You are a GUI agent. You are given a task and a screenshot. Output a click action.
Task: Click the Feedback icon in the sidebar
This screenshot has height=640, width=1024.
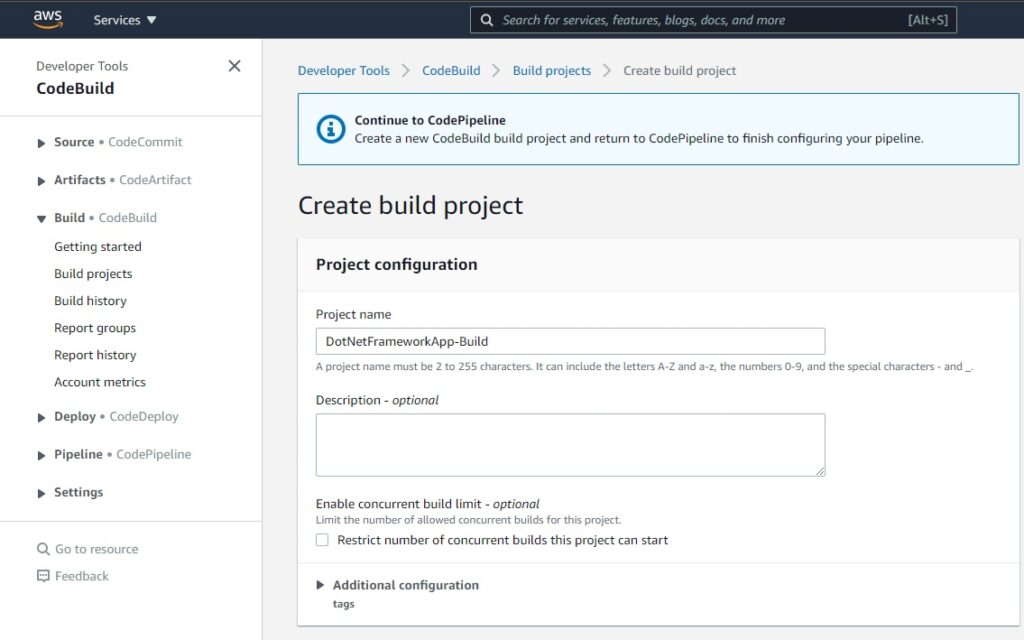(x=43, y=575)
